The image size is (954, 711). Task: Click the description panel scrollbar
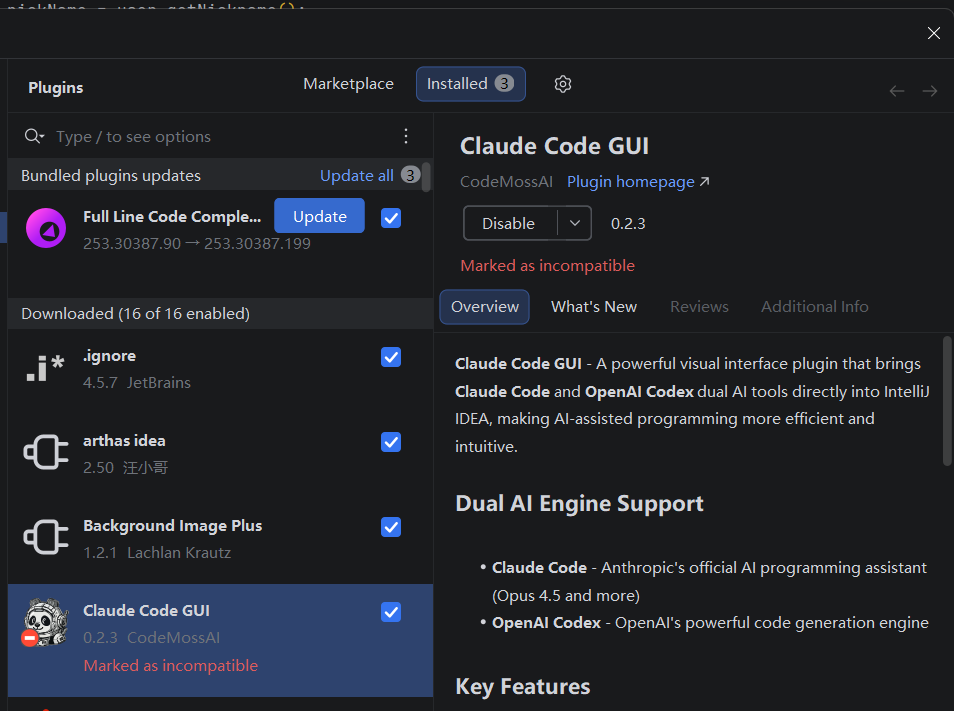(947, 401)
